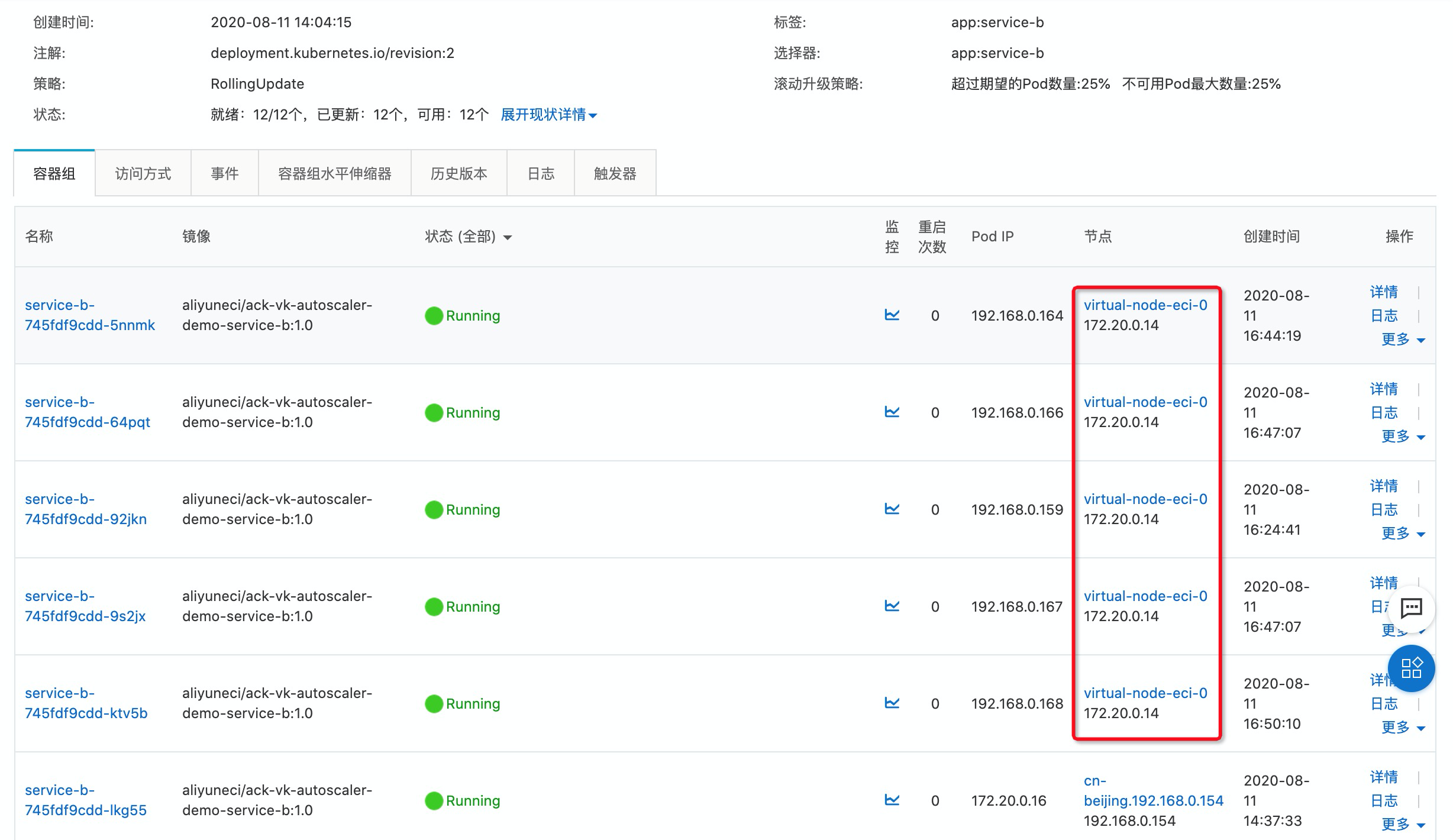Switch to the 日志 tab
The height and width of the screenshot is (840, 1453).
(x=541, y=173)
